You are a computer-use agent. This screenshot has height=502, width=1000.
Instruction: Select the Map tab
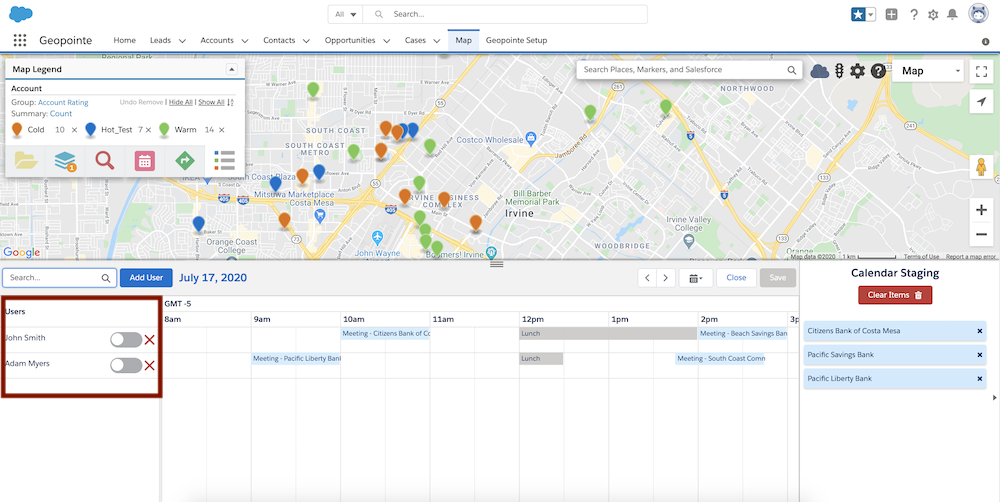(464, 40)
